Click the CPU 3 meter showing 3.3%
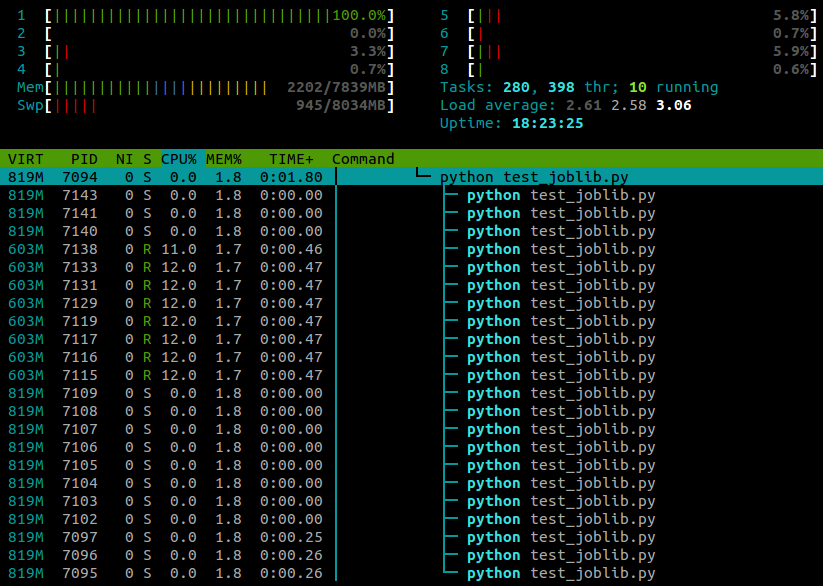Screen dimensions: 823x586 point(219,51)
